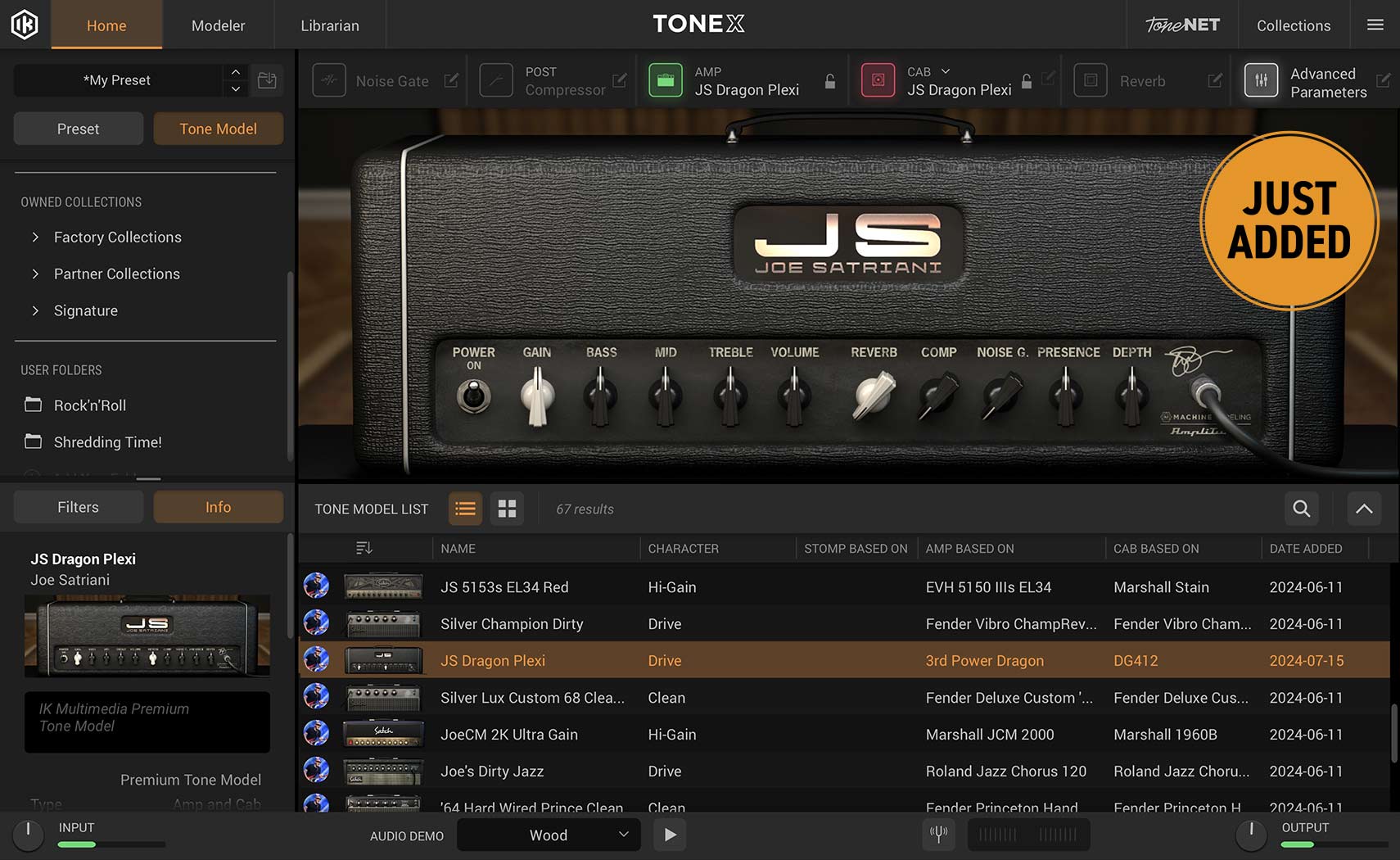Open the Wood audio demo dropdown
The width and height of the screenshot is (1400, 860).
coord(548,835)
